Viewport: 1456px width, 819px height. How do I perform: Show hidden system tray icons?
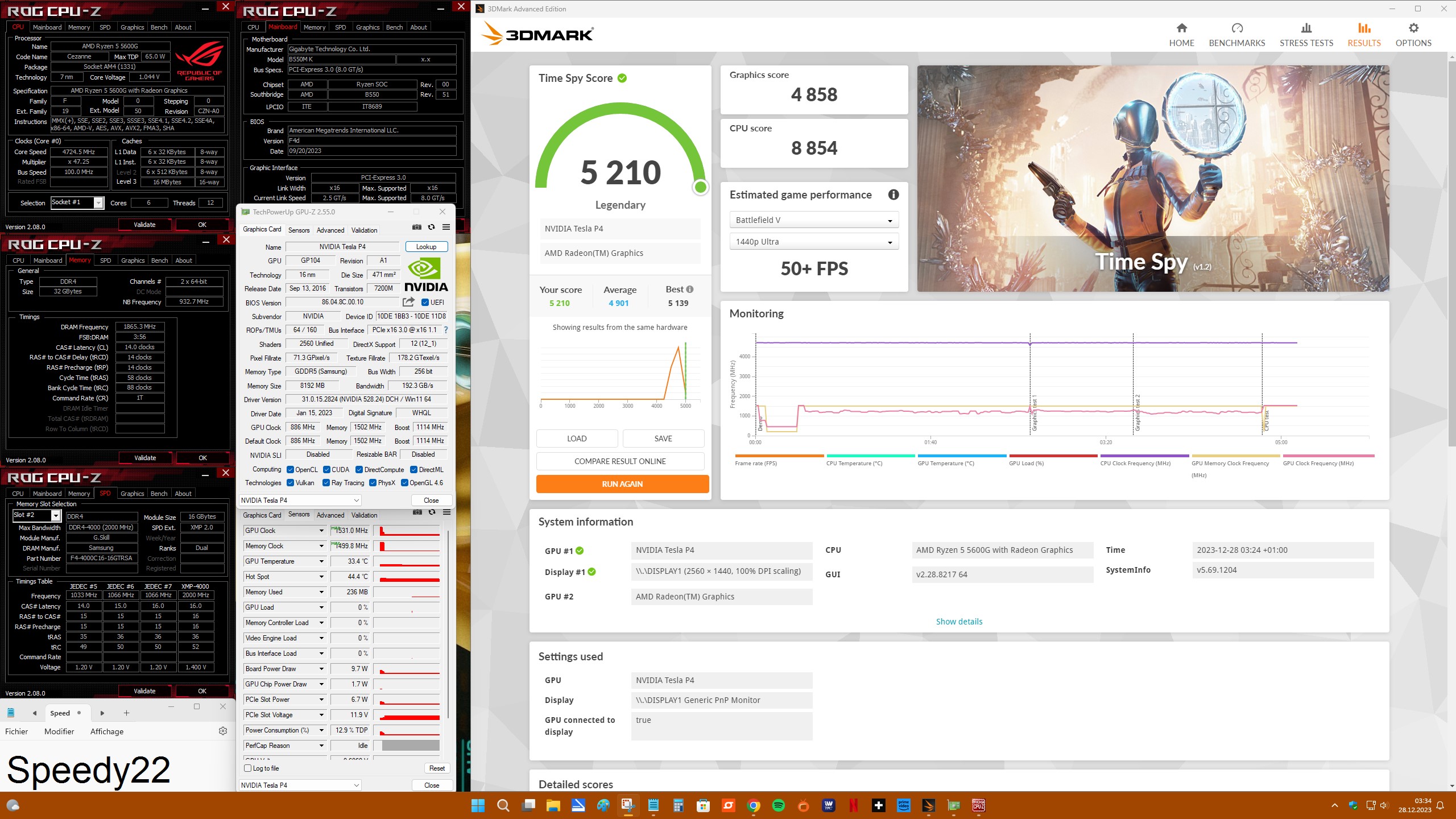tap(1334, 805)
